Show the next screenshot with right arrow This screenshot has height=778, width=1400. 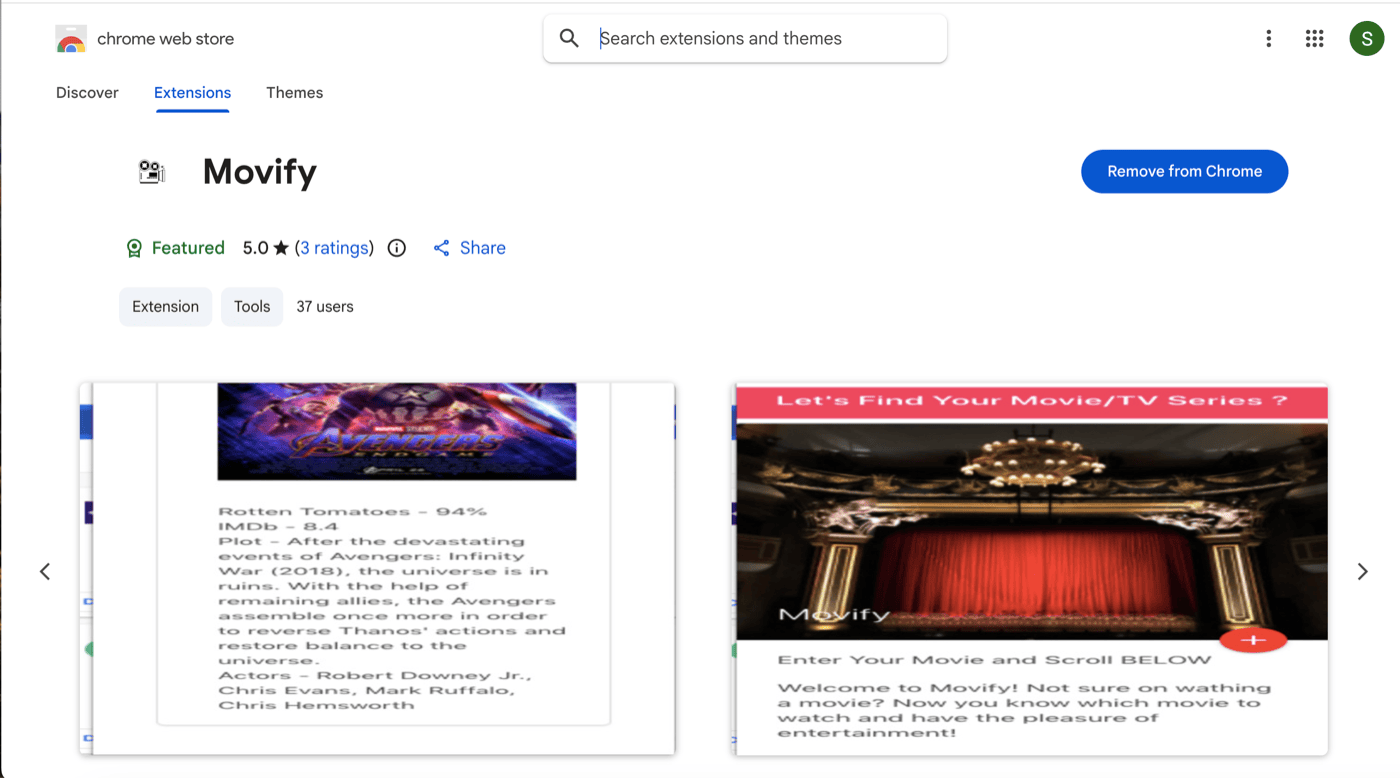(1362, 571)
